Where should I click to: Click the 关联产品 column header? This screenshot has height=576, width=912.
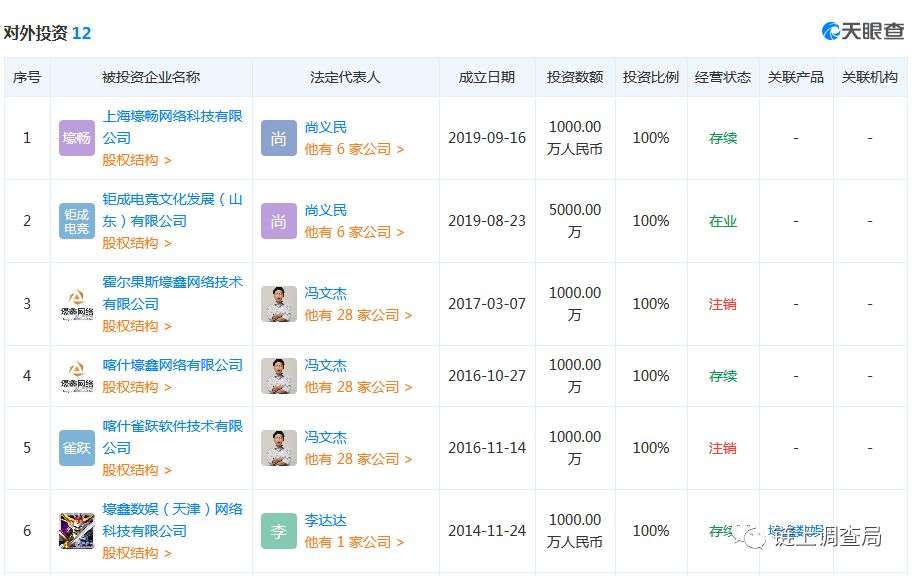[x=796, y=77]
